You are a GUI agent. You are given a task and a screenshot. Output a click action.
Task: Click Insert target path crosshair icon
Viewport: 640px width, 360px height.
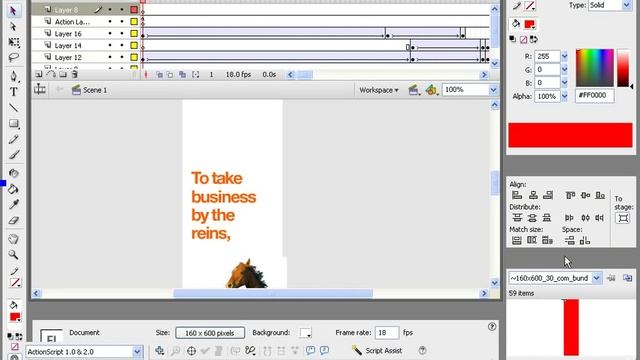[191, 351]
